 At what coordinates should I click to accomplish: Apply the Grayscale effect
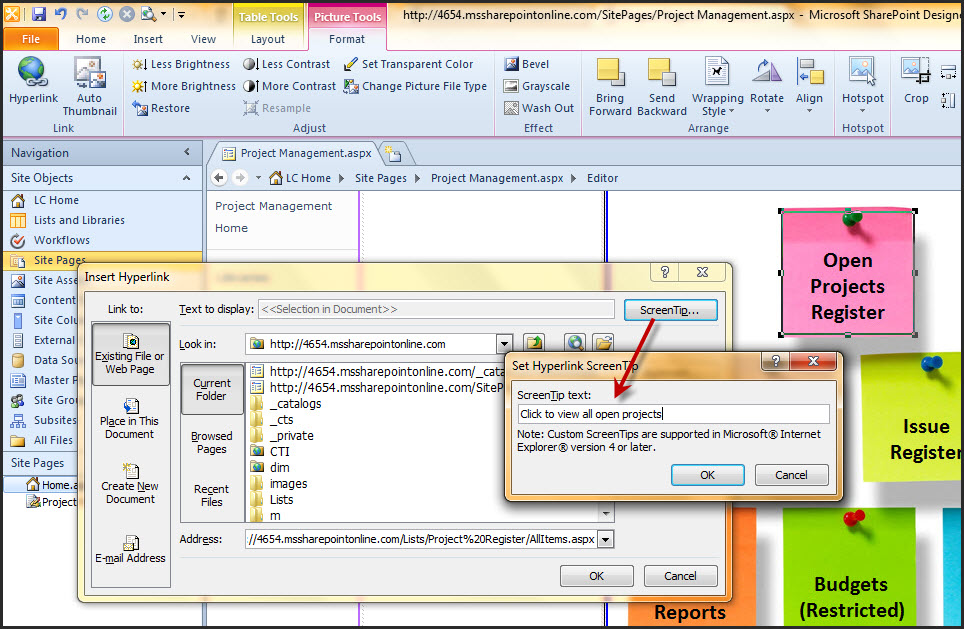pyautogui.click(x=537, y=86)
